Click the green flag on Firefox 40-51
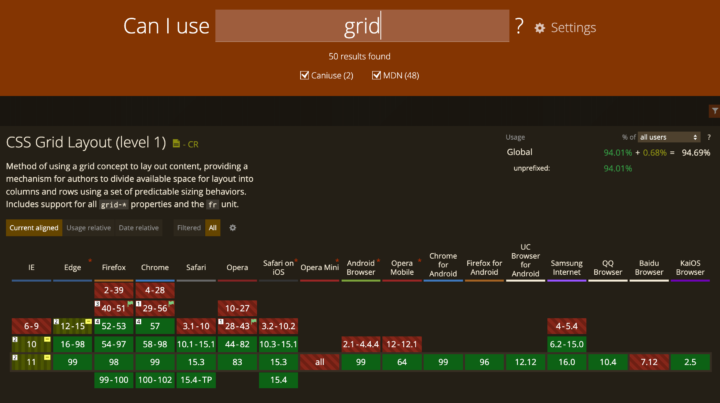 [130, 303]
